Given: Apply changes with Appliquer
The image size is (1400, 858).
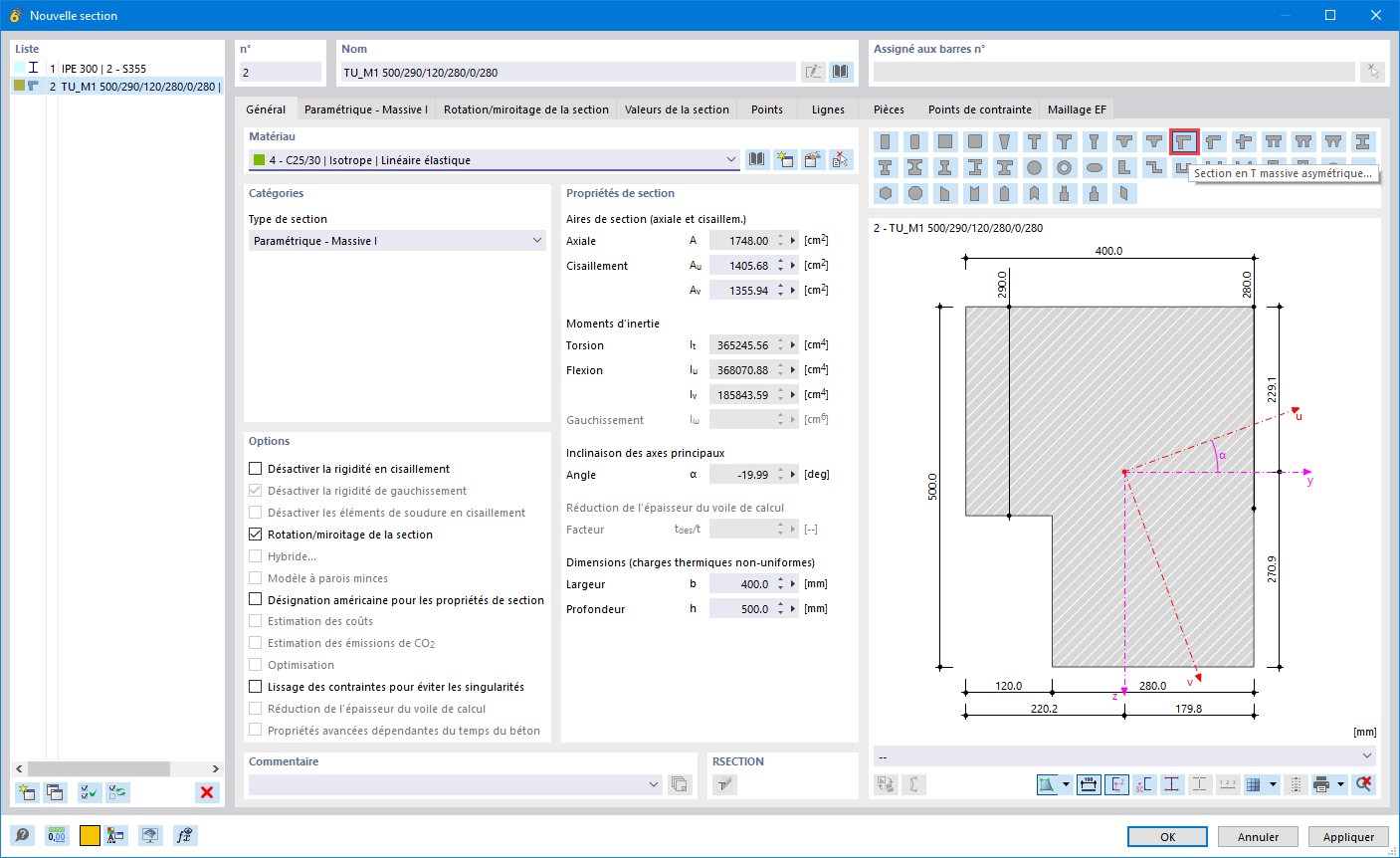Looking at the screenshot, I should [x=1349, y=837].
